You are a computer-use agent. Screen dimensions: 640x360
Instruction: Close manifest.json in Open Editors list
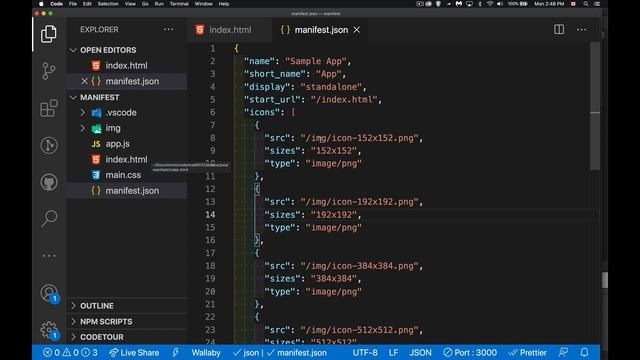(84, 81)
